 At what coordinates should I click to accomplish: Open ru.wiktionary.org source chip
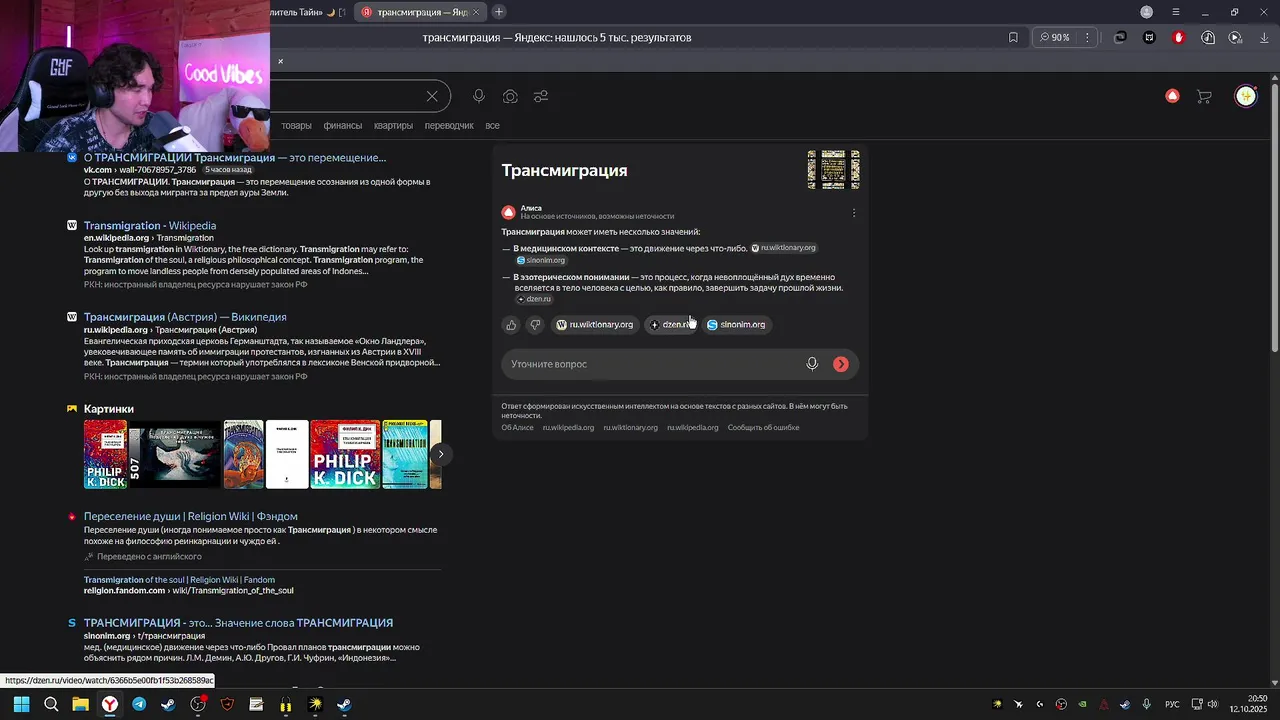pos(595,324)
